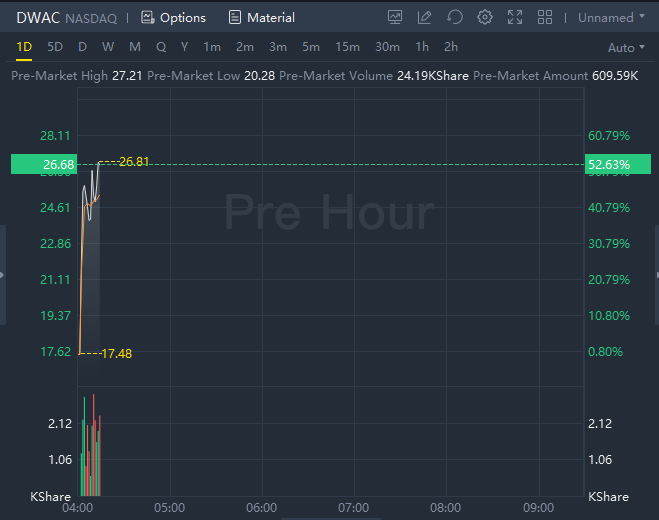Click the 24.61 price axis label
The image size is (659, 520).
point(55,208)
